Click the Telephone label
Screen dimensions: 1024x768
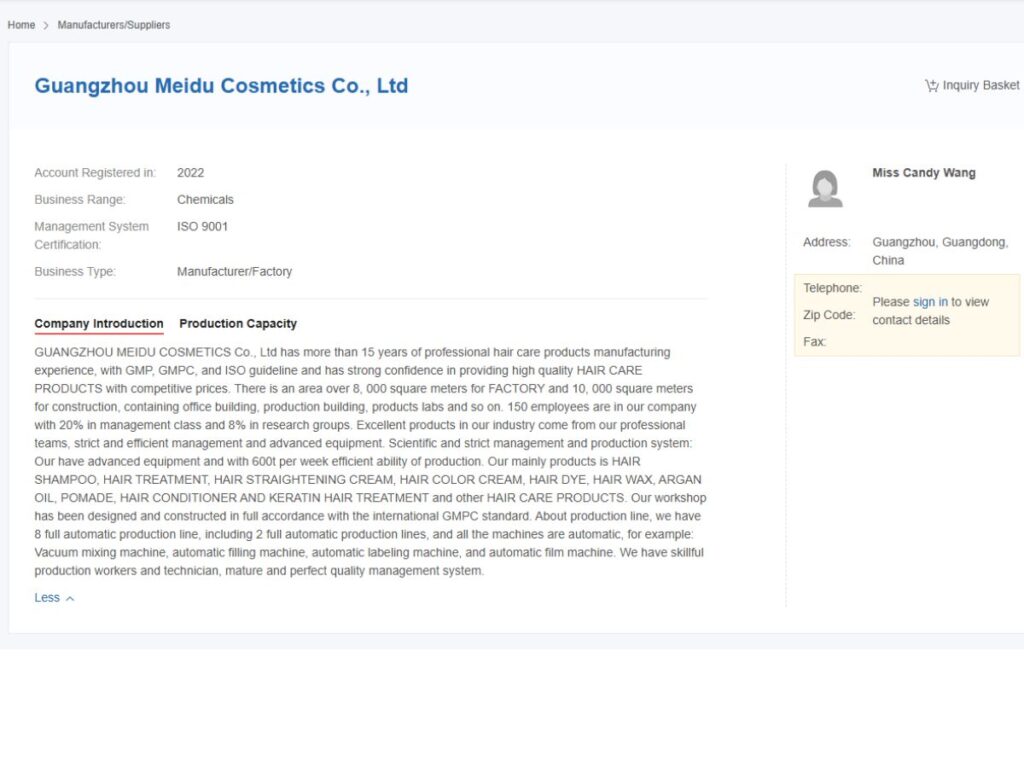click(833, 288)
